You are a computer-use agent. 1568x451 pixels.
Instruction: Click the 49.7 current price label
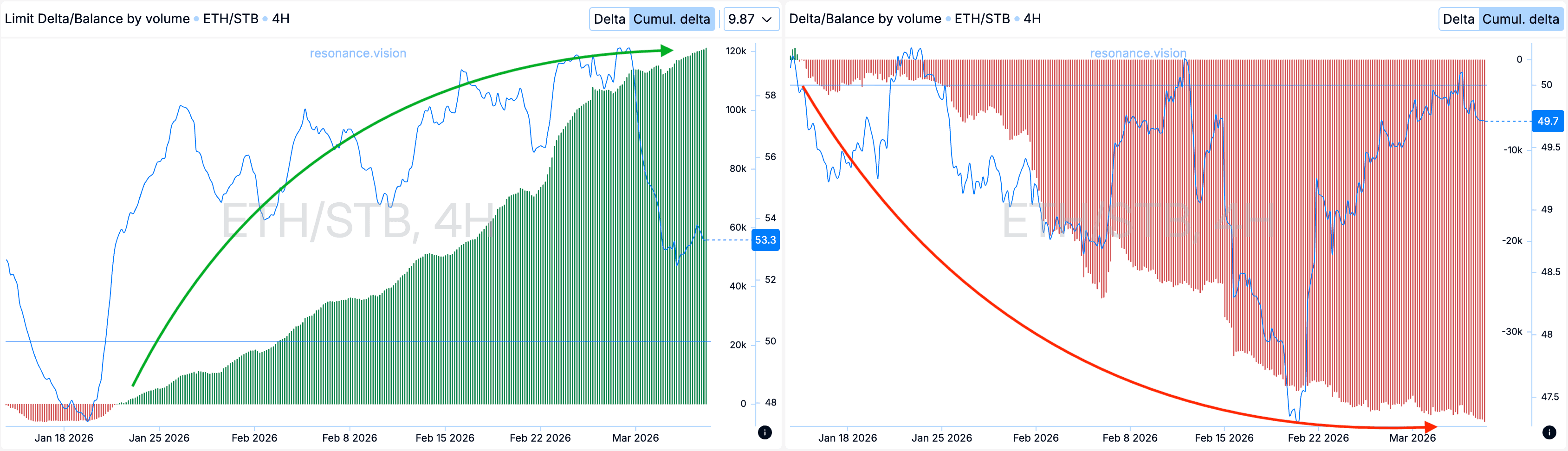click(1547, 121)
